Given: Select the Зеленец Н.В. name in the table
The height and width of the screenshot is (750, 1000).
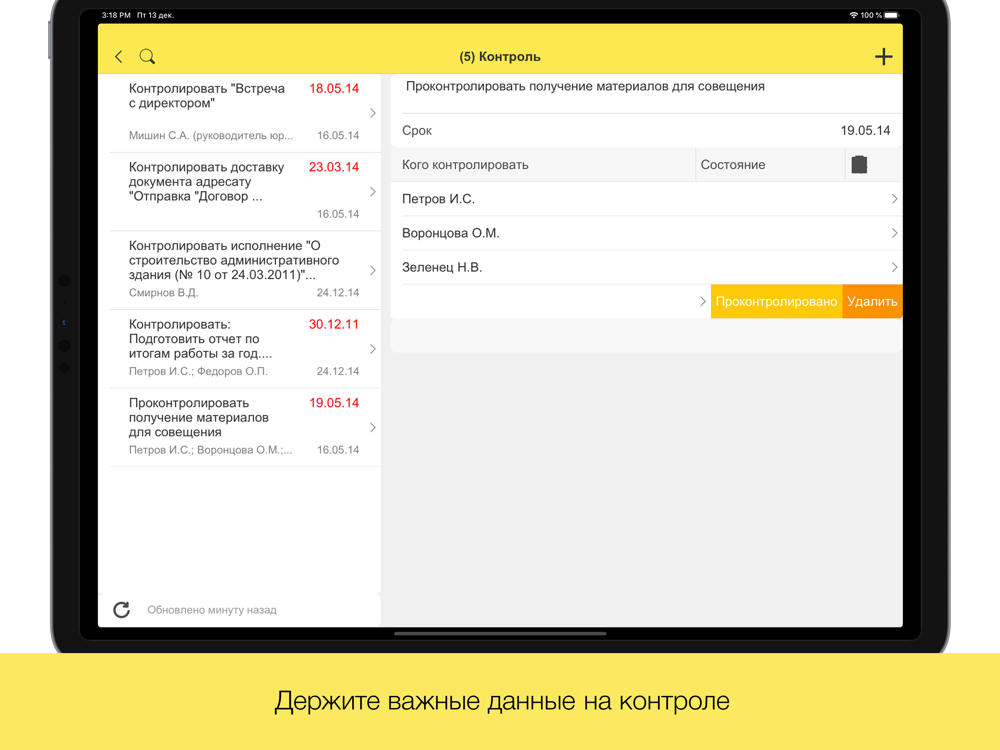Looking at the screenshot, I should click(x=442, y=267).
